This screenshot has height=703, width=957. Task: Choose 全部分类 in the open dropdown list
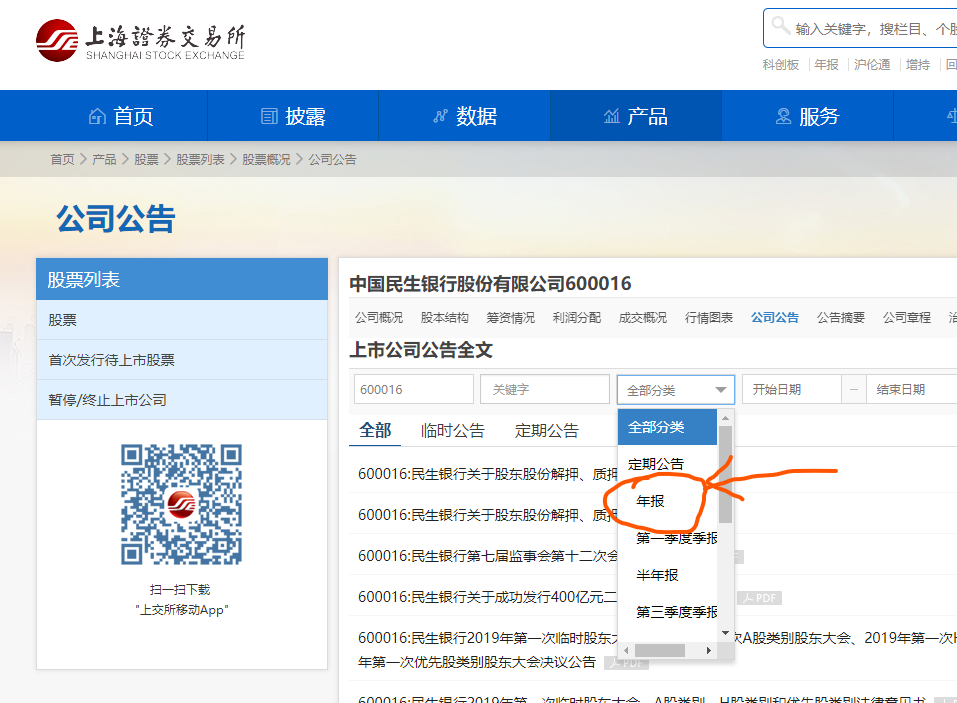[668, 427]
